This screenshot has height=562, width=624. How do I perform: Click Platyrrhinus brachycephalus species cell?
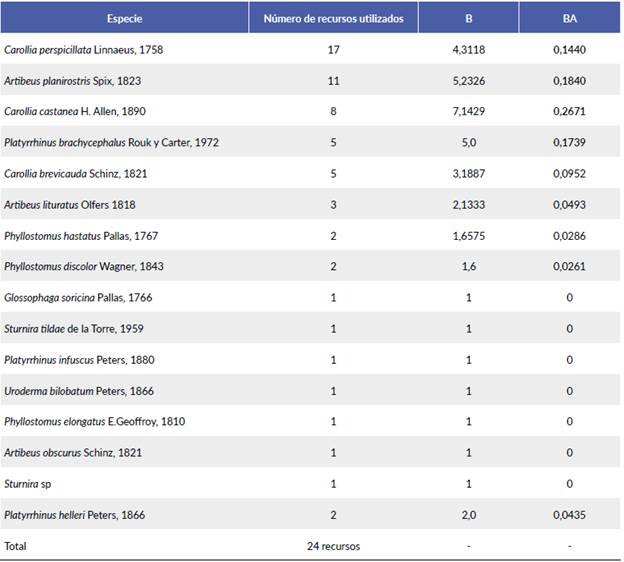click(x=111, y=142)
